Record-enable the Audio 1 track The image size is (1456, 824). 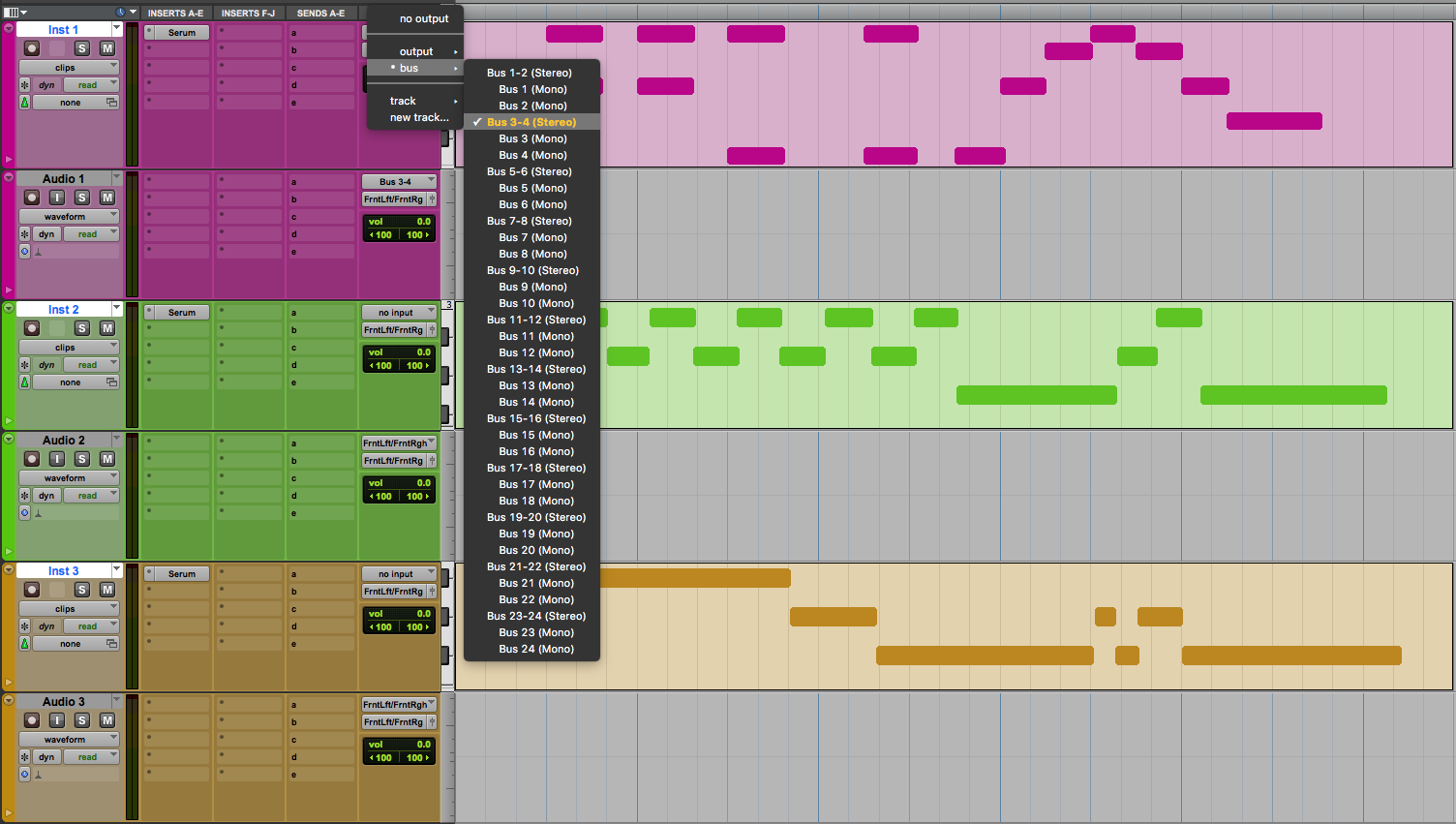(32, 198)
